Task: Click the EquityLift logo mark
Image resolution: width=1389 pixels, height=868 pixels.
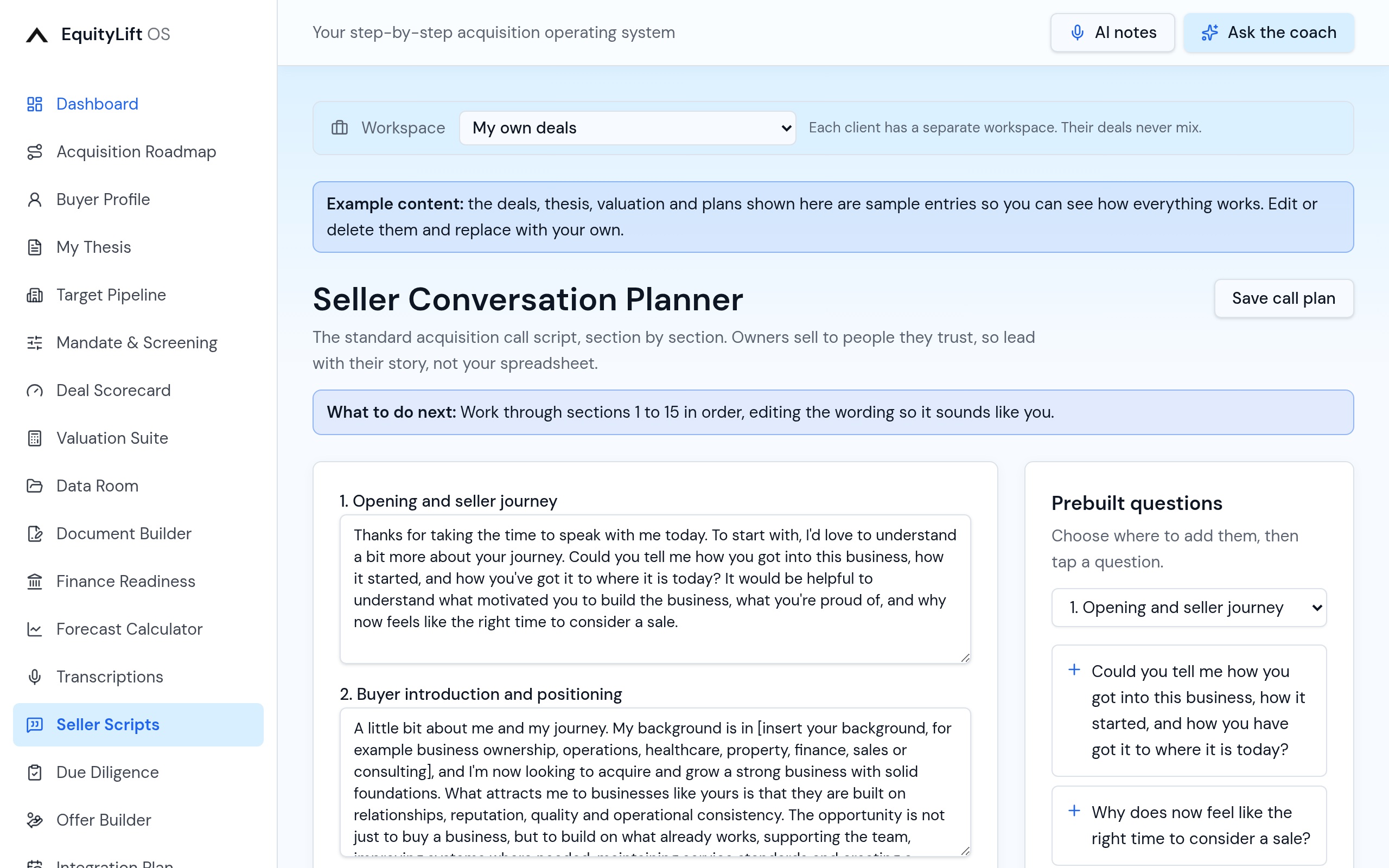Action: click(37, 34)
